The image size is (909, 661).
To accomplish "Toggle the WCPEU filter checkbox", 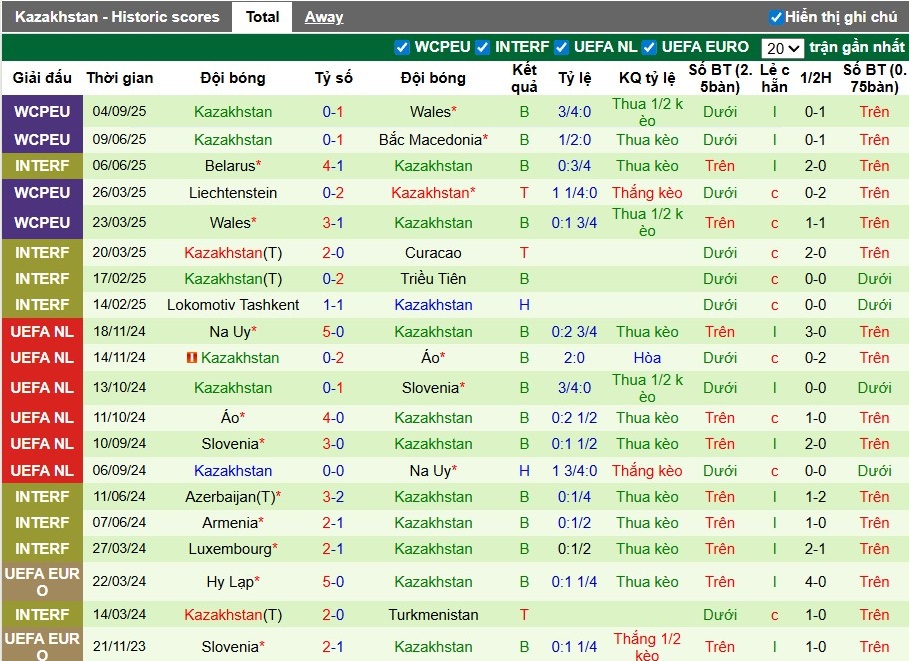I will tap(402, 47).
